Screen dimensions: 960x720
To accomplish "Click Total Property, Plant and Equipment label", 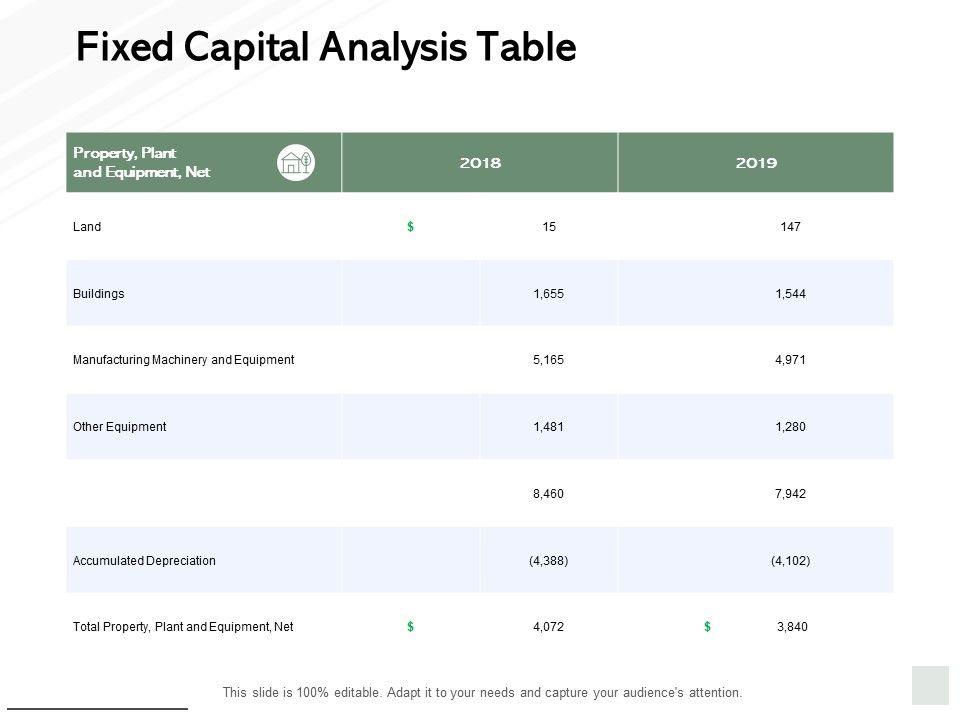I will pos(183,627).
